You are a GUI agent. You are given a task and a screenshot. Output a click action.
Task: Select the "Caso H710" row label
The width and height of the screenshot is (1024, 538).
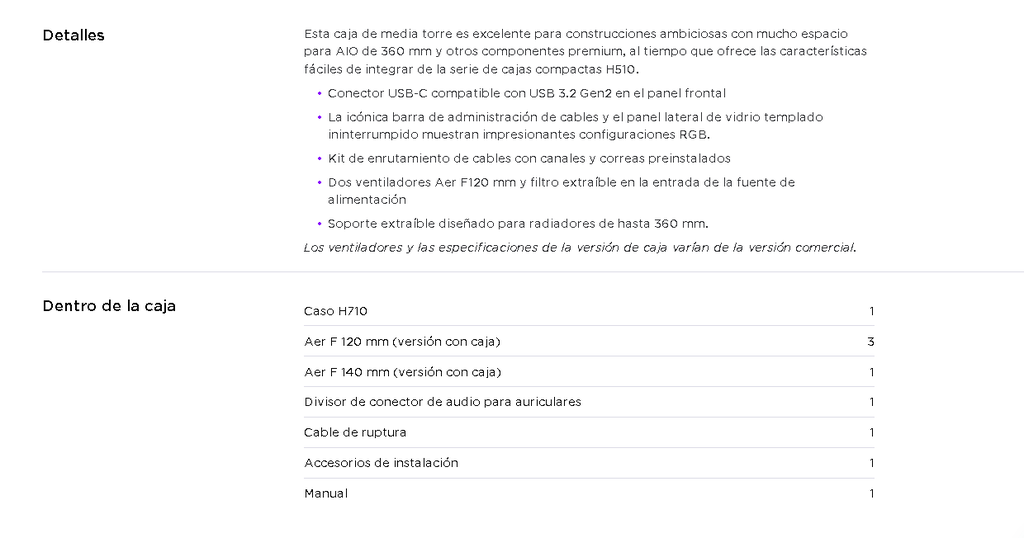coord(336,311)
